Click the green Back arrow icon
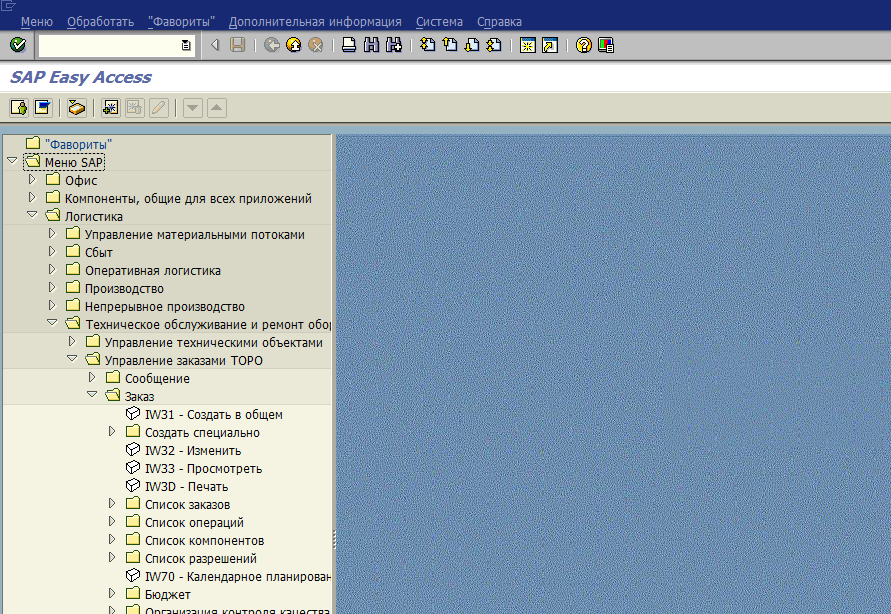 (x=272, y=45)
